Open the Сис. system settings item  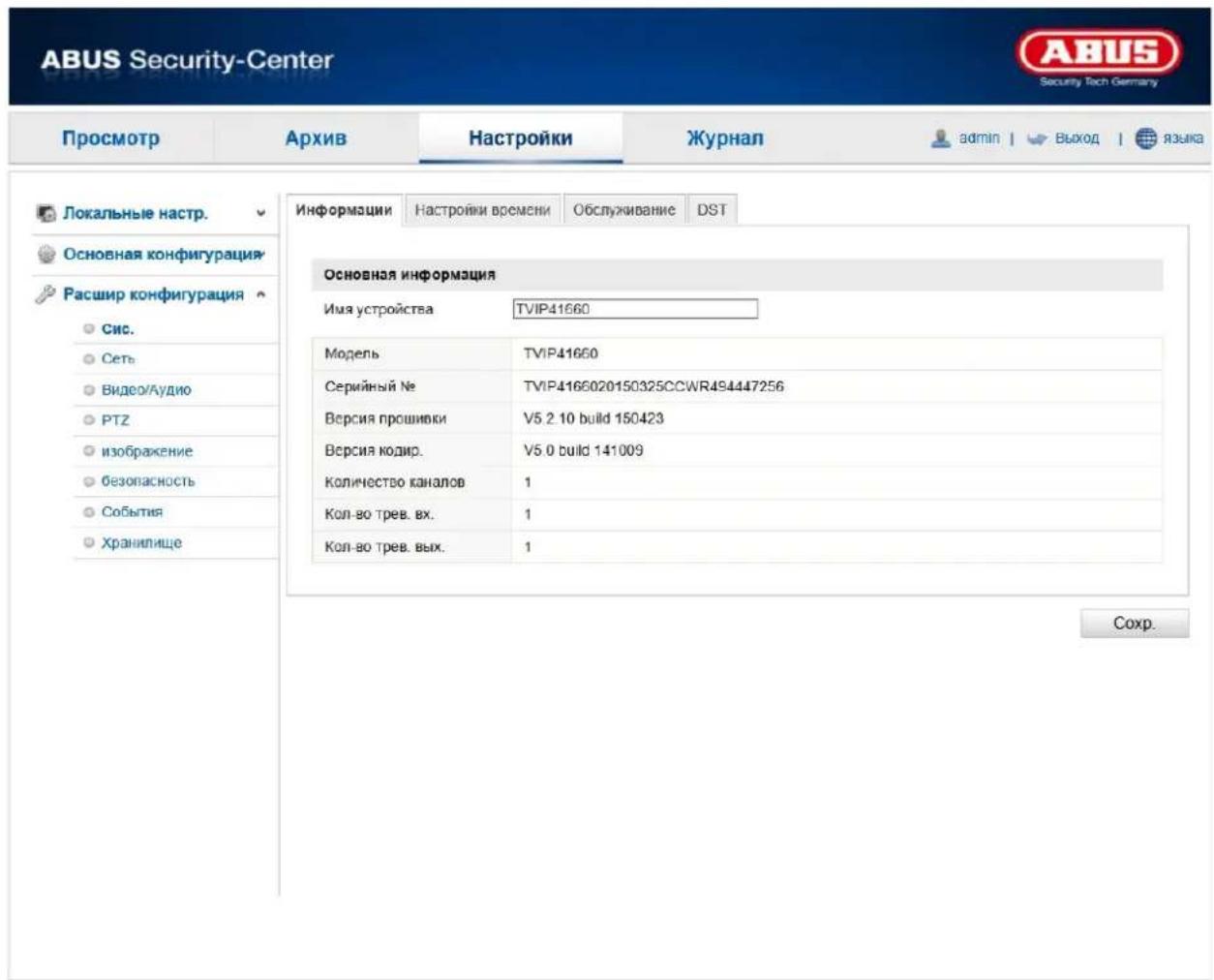coord(117,329)
